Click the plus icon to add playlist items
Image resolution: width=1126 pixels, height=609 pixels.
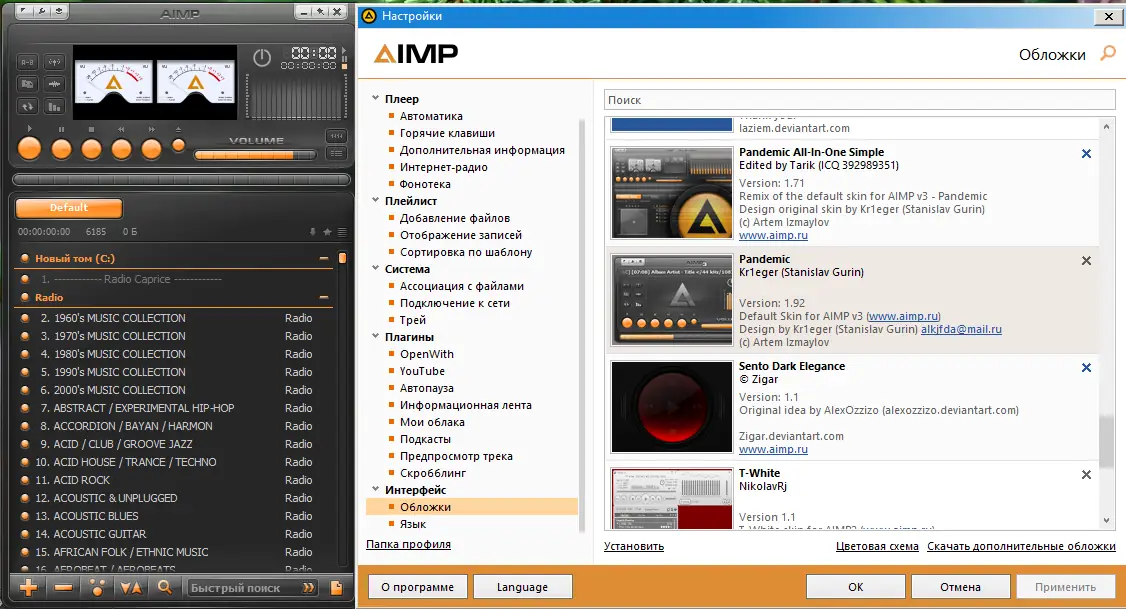27,588
